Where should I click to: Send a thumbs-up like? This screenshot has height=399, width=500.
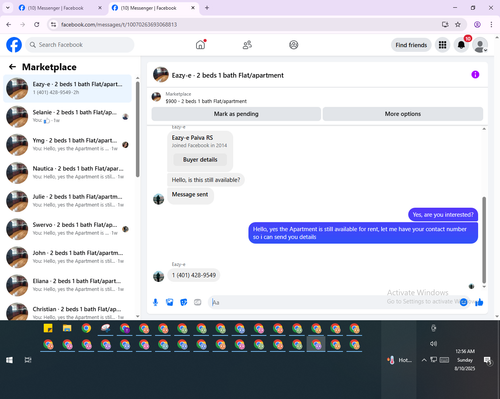tap(479, 302)
